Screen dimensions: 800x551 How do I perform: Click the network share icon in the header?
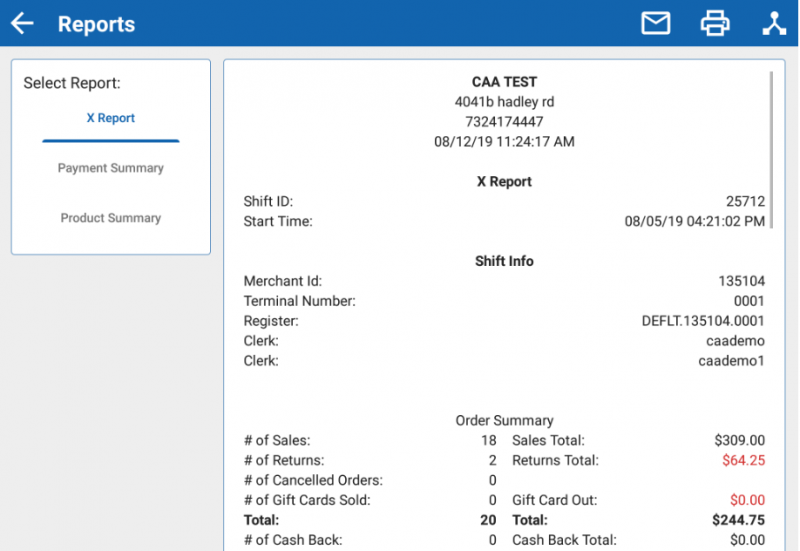774,23
